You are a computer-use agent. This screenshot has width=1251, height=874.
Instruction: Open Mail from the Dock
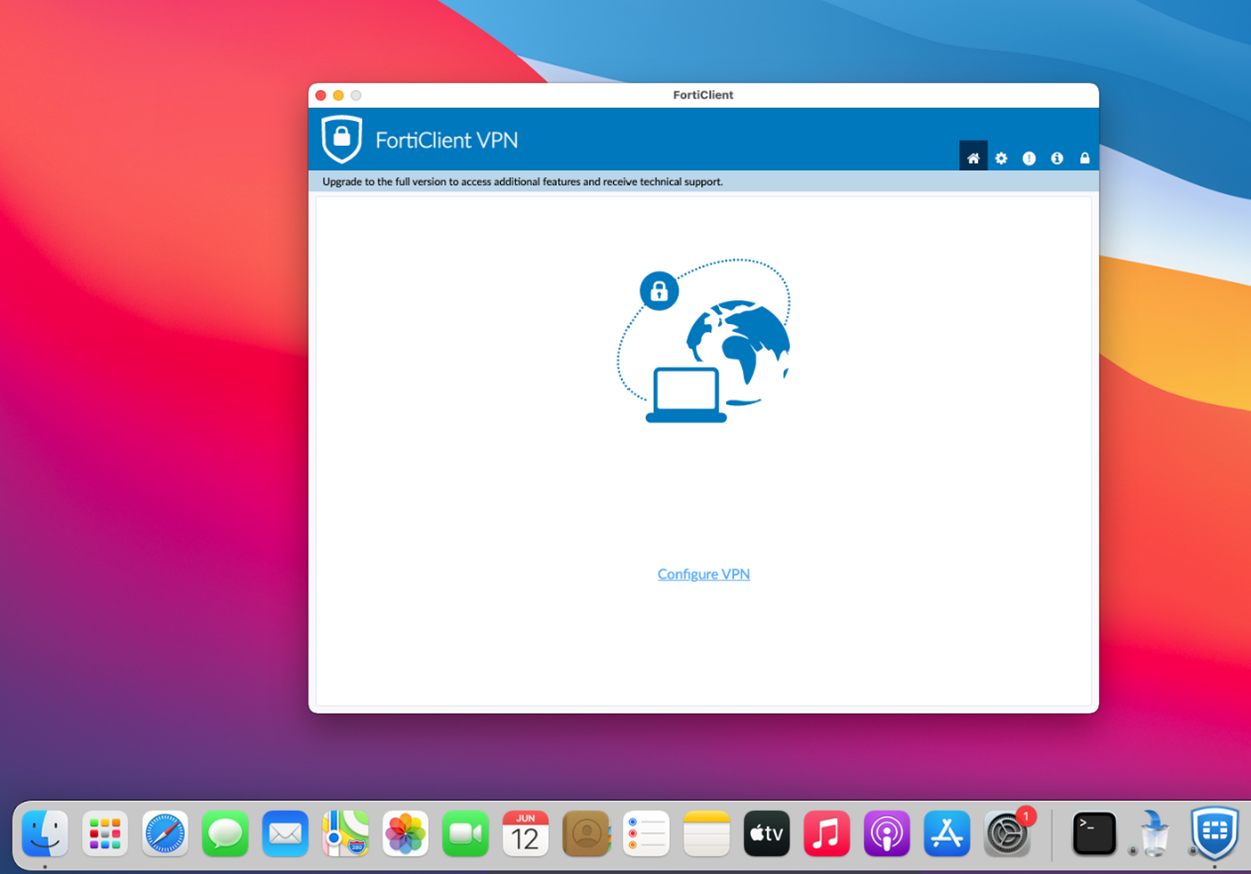point(285,833)
